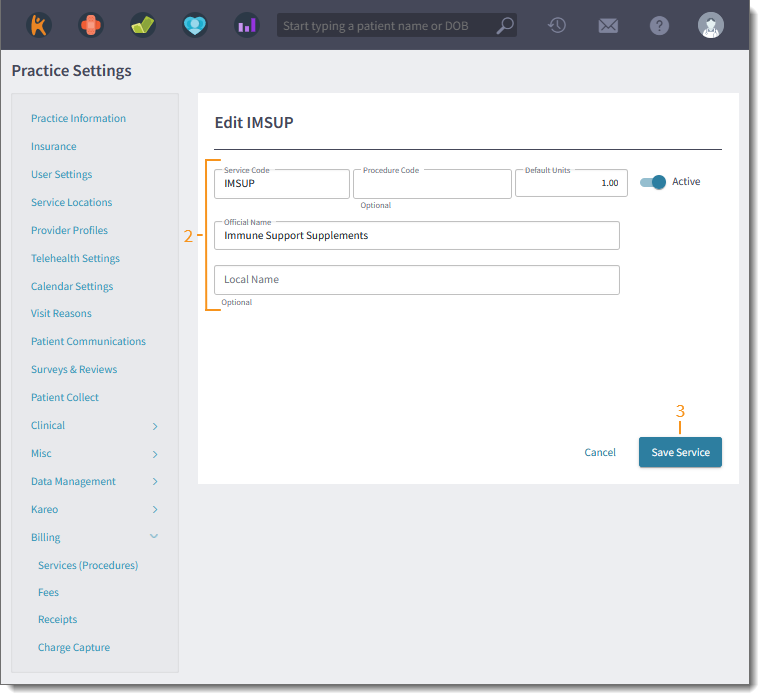Image resolution: width=765 pixels, height=700 pixels.
Task: Click the Edit IMSUP heading
Action: pos(254,122)
